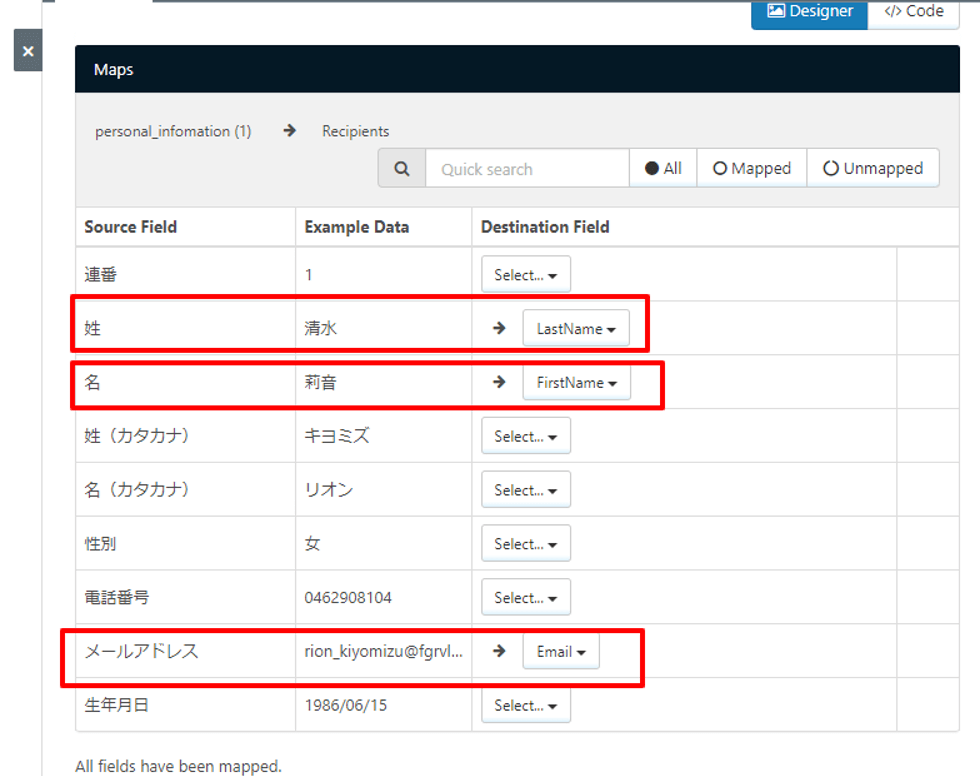Image resolution: width=980 pixels, height=776 pixels.
Task: Click the mapping arrow in the 姓 row
Action: [499, 328]
